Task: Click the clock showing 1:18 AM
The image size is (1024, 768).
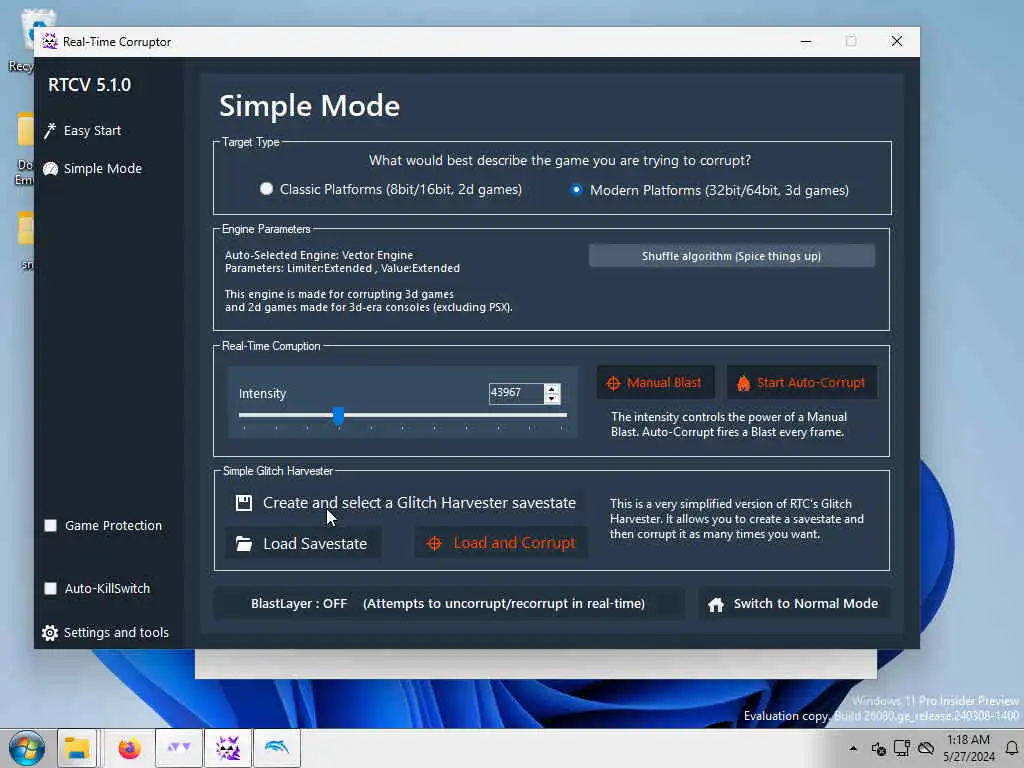Action: tap(968, 740)
